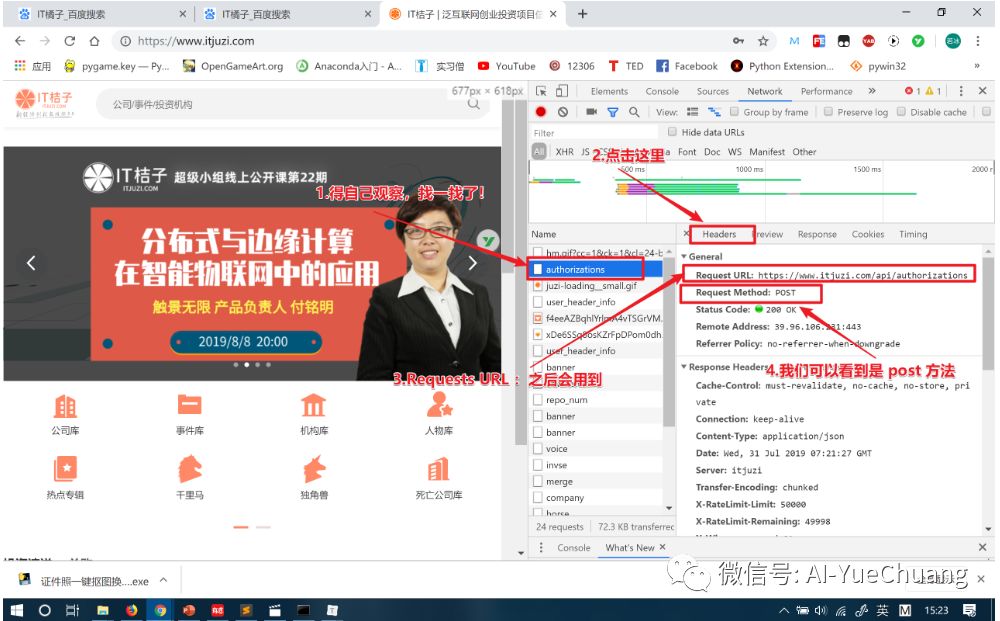Viewport: 1000px width, 621px height.
Task: Click browser back arrow
Action: (20, 41)
